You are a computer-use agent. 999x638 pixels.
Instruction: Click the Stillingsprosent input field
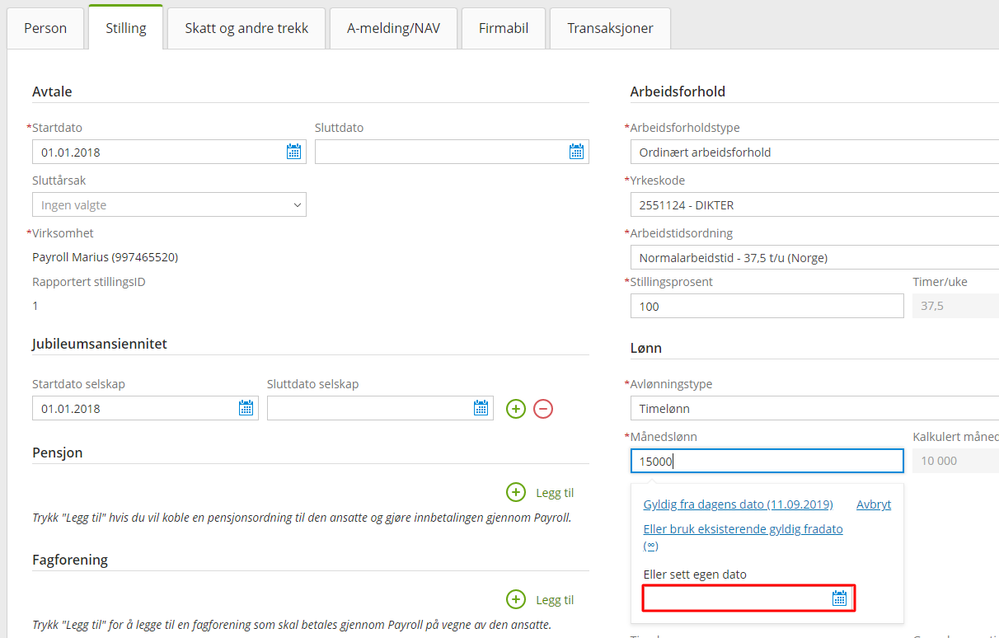(x=767, y=306)
